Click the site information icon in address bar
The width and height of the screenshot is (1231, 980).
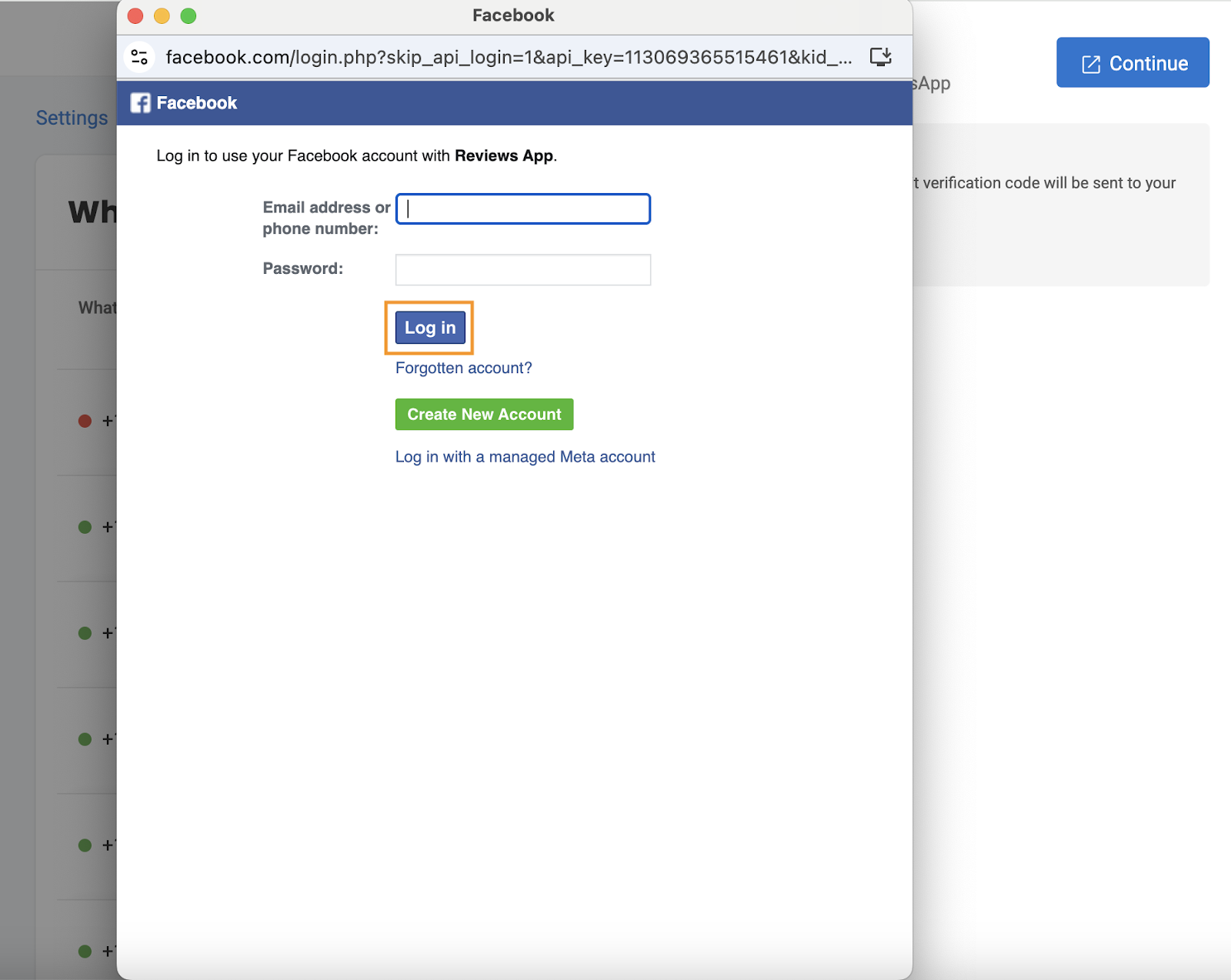coord(139,57)
